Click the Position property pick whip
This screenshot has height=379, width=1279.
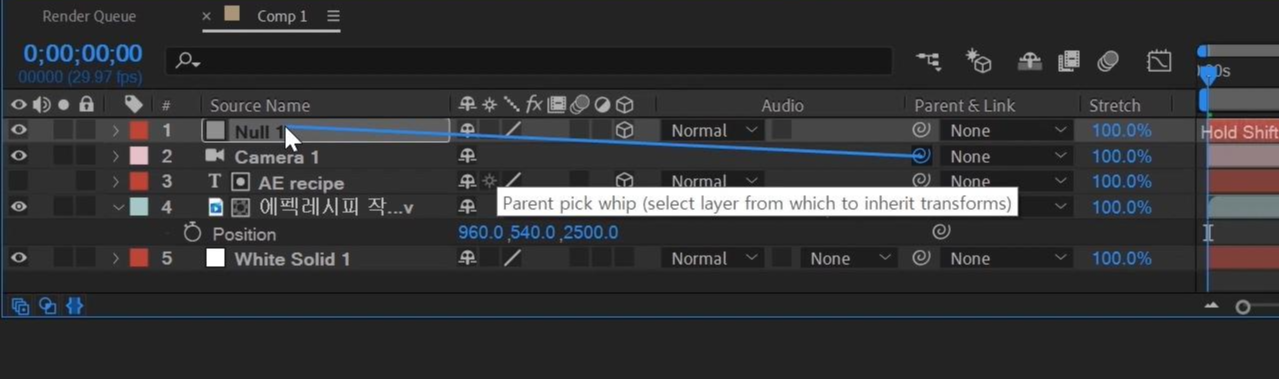coord(940,232)
